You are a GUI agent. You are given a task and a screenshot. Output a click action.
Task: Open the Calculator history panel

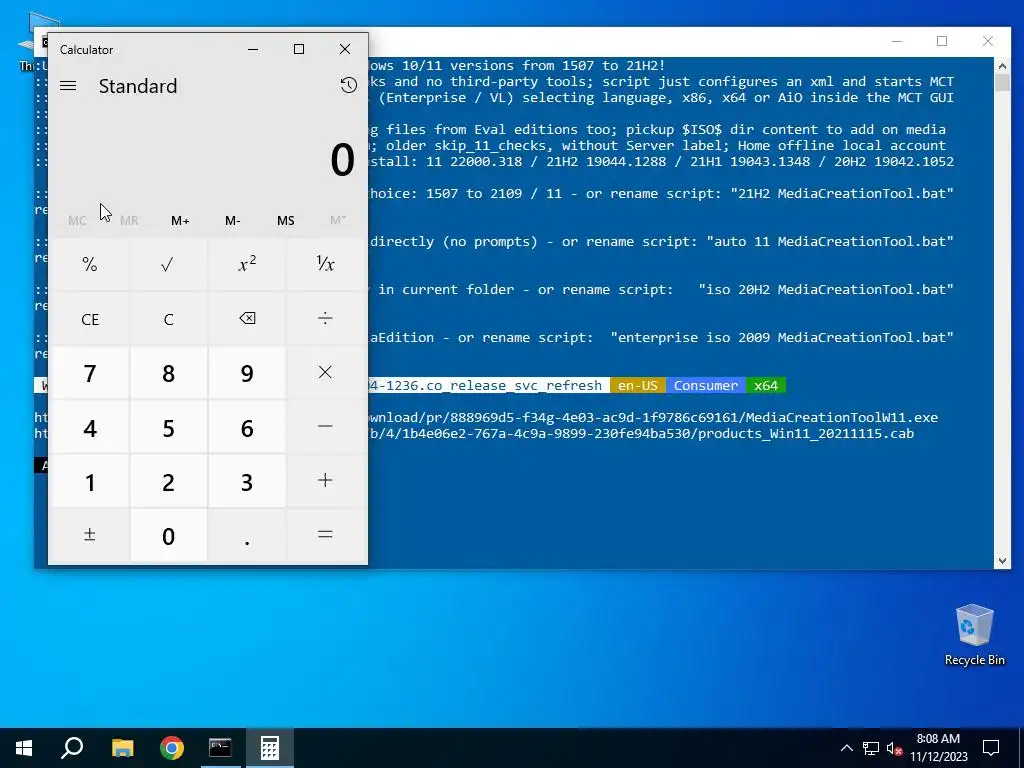click(x=349, y=85)
